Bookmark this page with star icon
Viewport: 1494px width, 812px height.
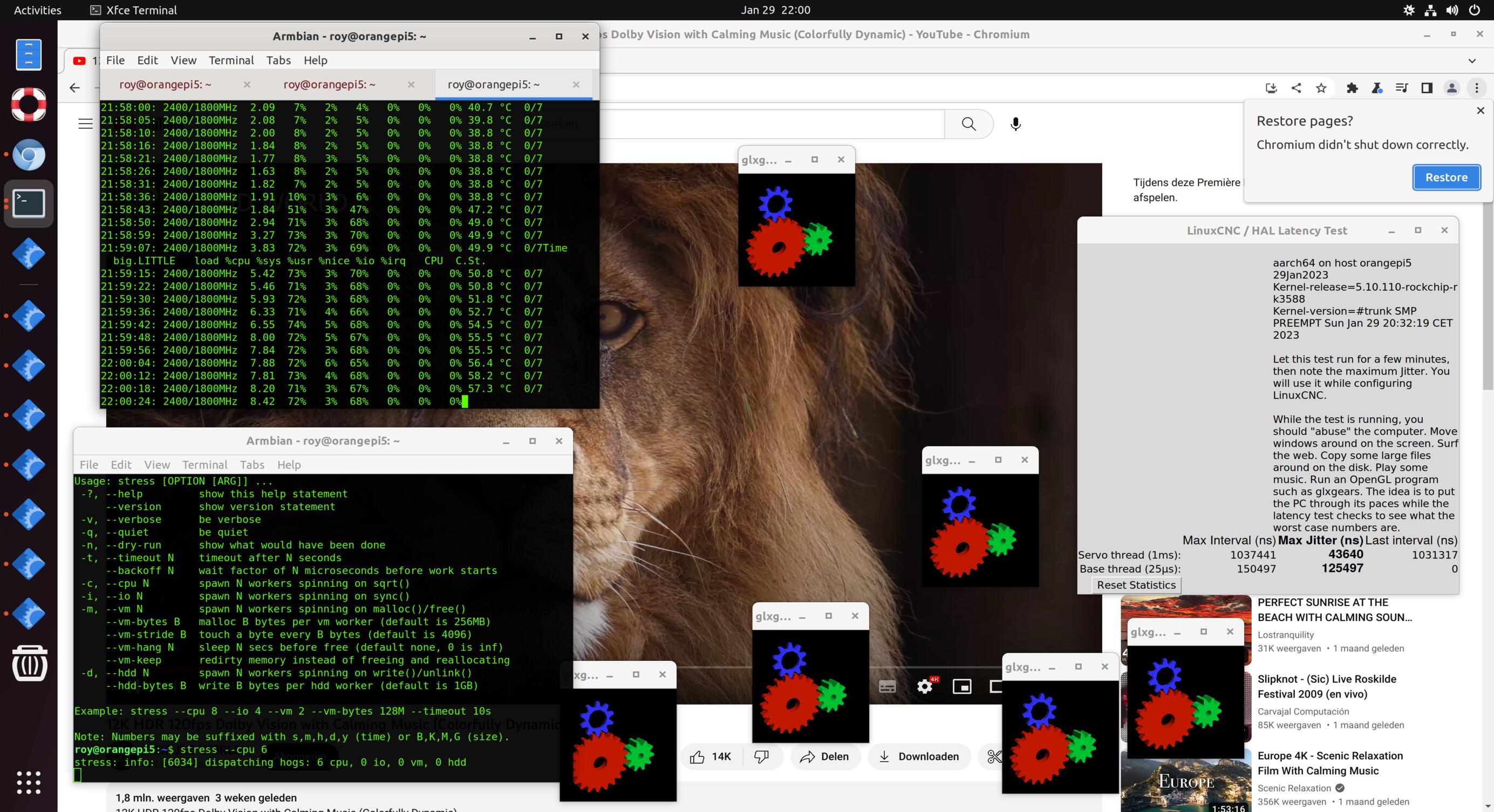(x=1321, y=88)
